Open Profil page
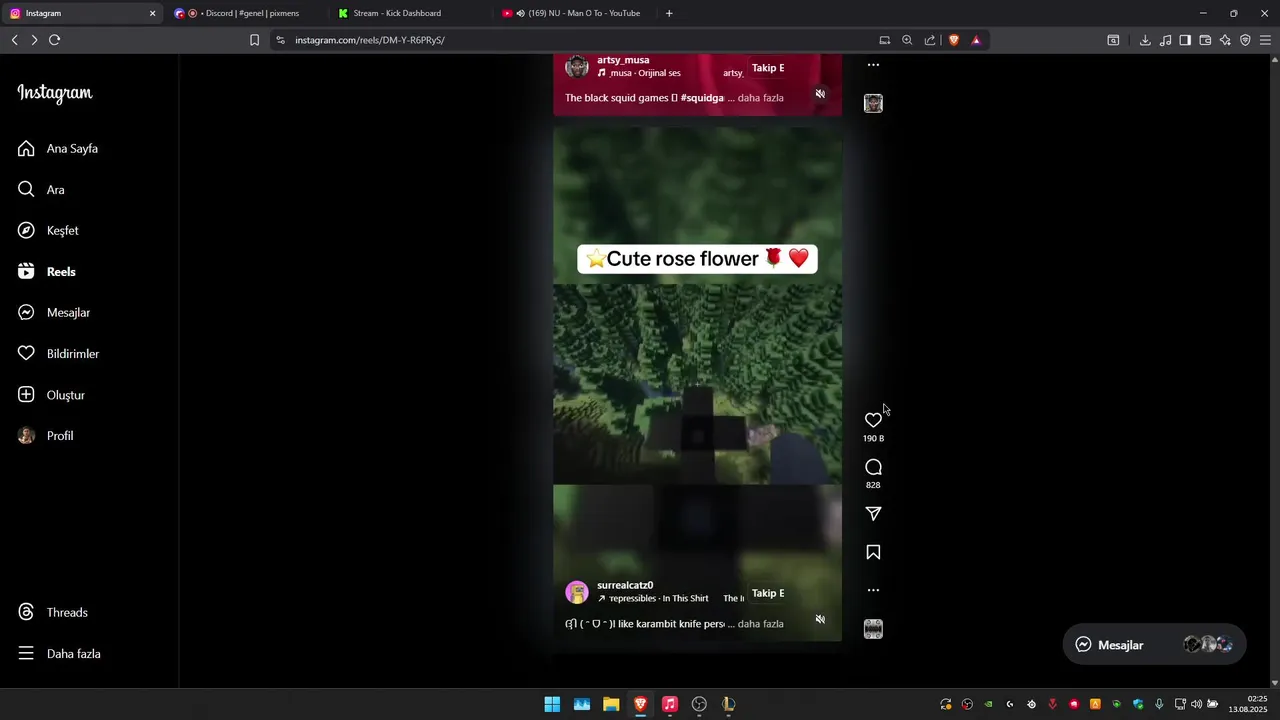This screenshot has height=720, width=1280. click(46, 436)
